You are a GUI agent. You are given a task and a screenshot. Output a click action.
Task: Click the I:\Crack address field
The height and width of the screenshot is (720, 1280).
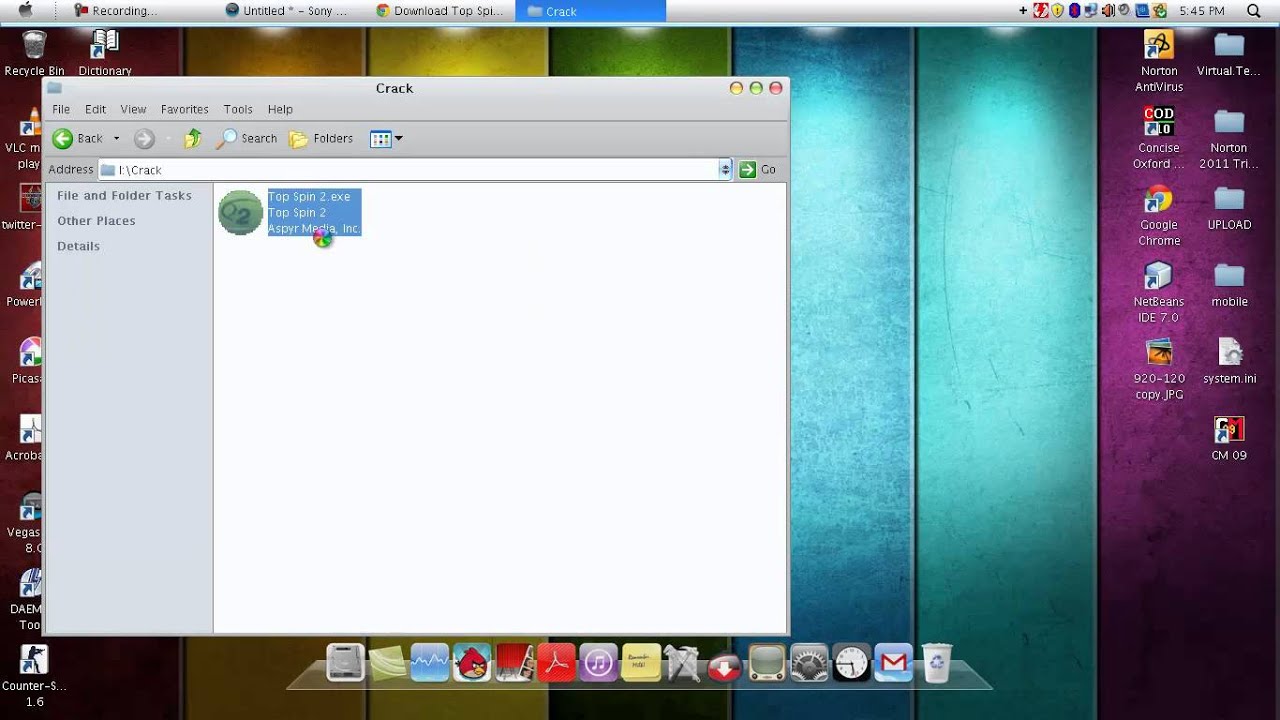pos(408,169)
